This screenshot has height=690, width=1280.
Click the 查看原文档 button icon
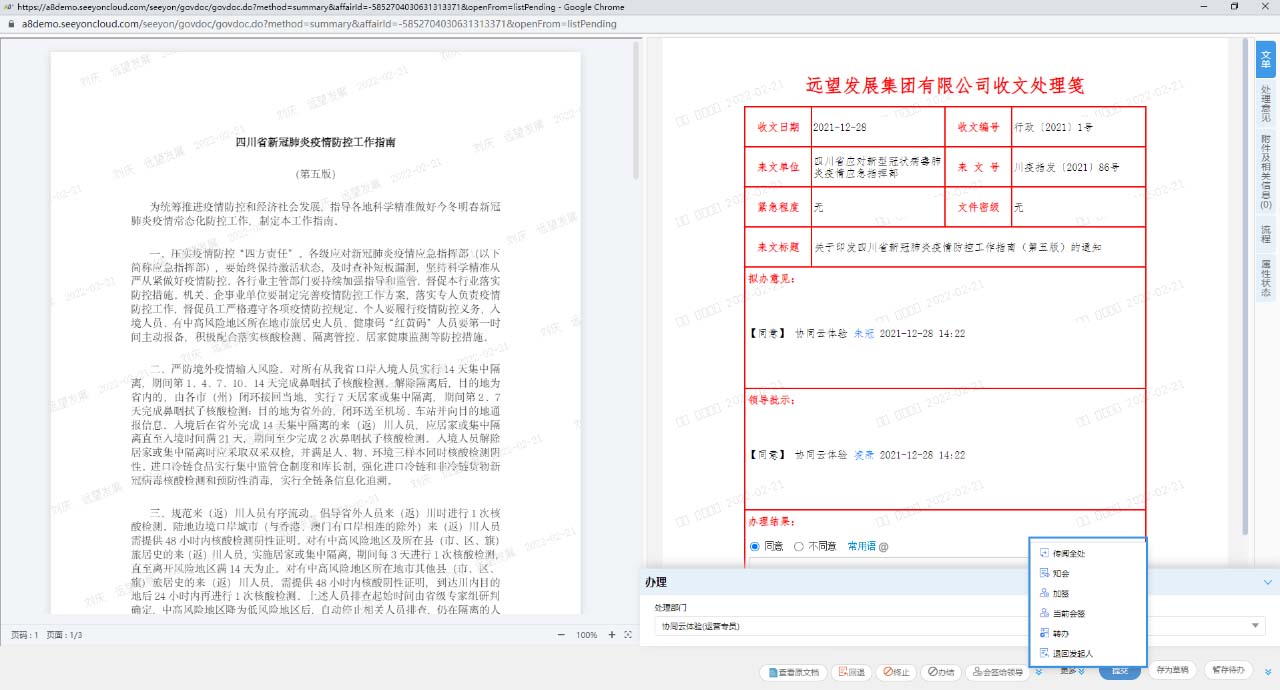pyautogui.click(x=770, y=672)
